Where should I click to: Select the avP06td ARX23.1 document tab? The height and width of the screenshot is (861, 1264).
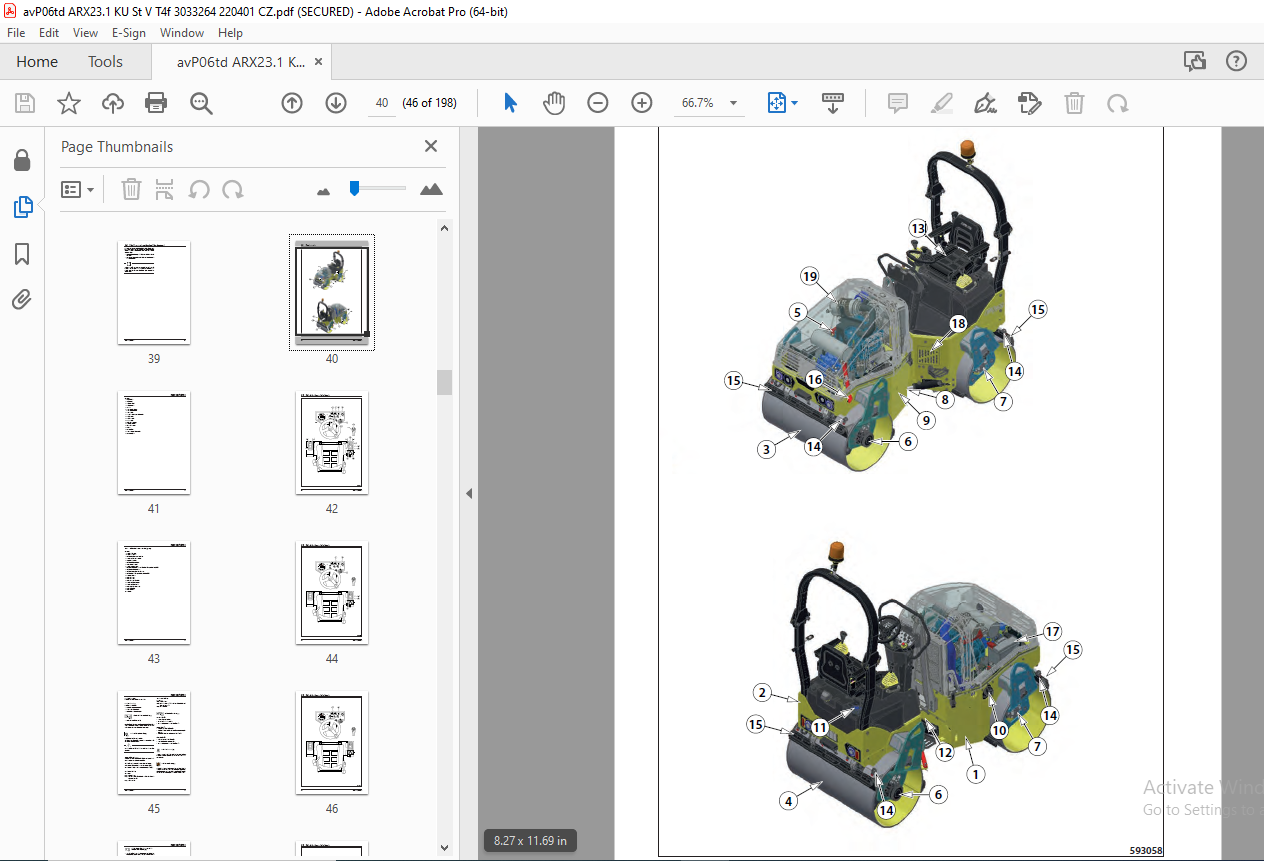click(x=241, y=62)
